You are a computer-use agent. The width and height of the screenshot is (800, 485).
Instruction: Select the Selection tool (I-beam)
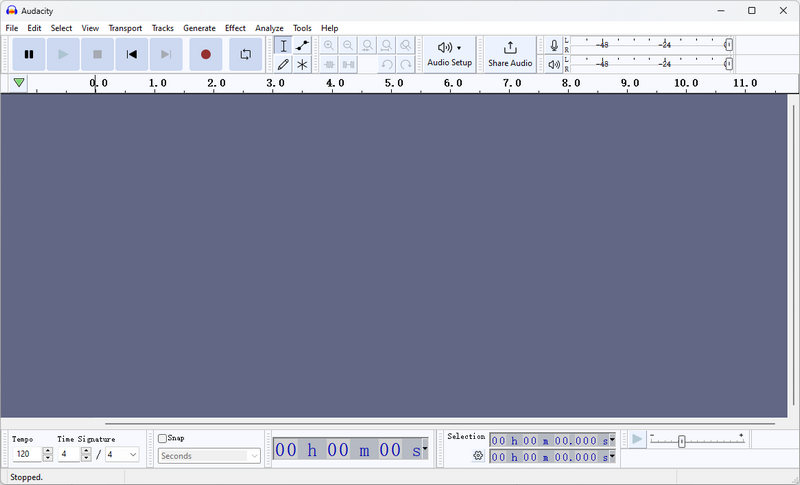tap(283, 45)
